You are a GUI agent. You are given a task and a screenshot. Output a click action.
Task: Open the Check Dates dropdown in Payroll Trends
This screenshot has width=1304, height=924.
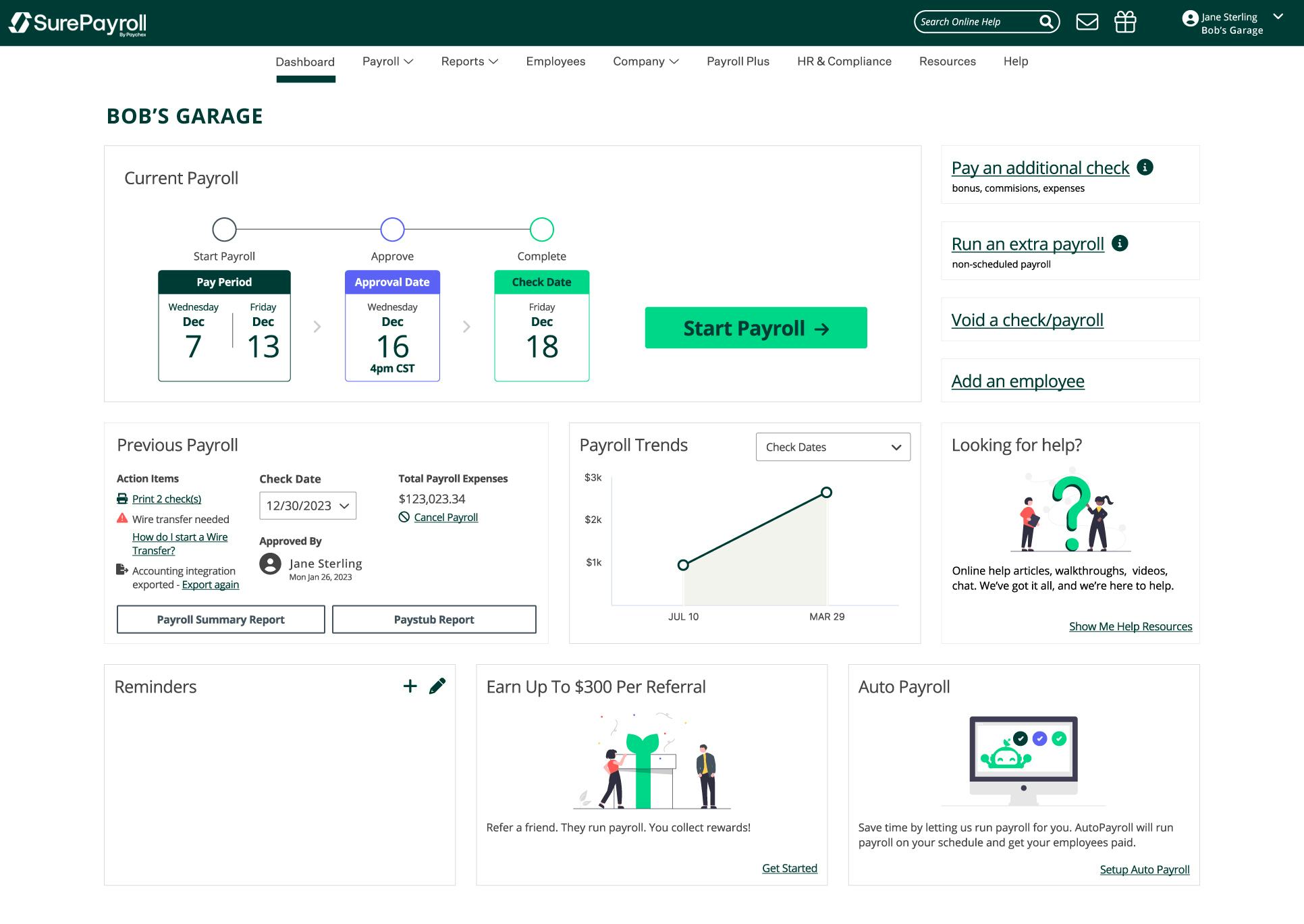point(833,447)
